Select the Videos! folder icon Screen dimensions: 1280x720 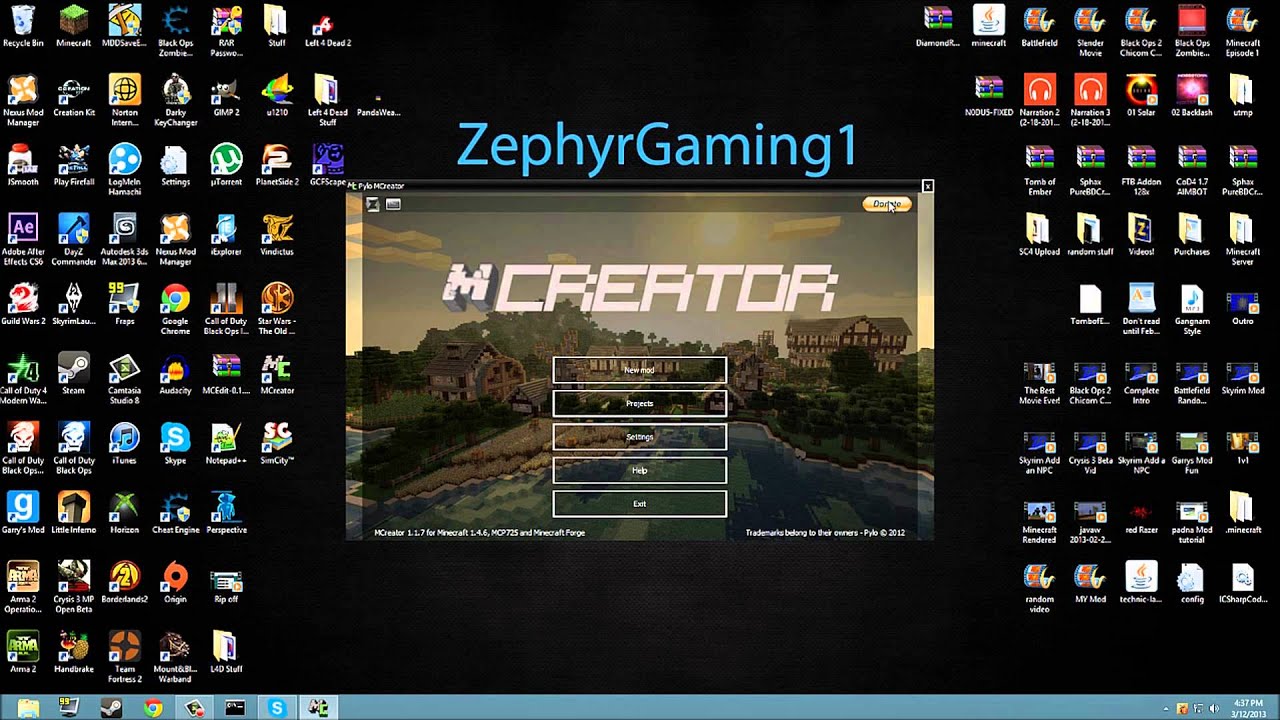pyautogui.click(x=1141, y=236)
